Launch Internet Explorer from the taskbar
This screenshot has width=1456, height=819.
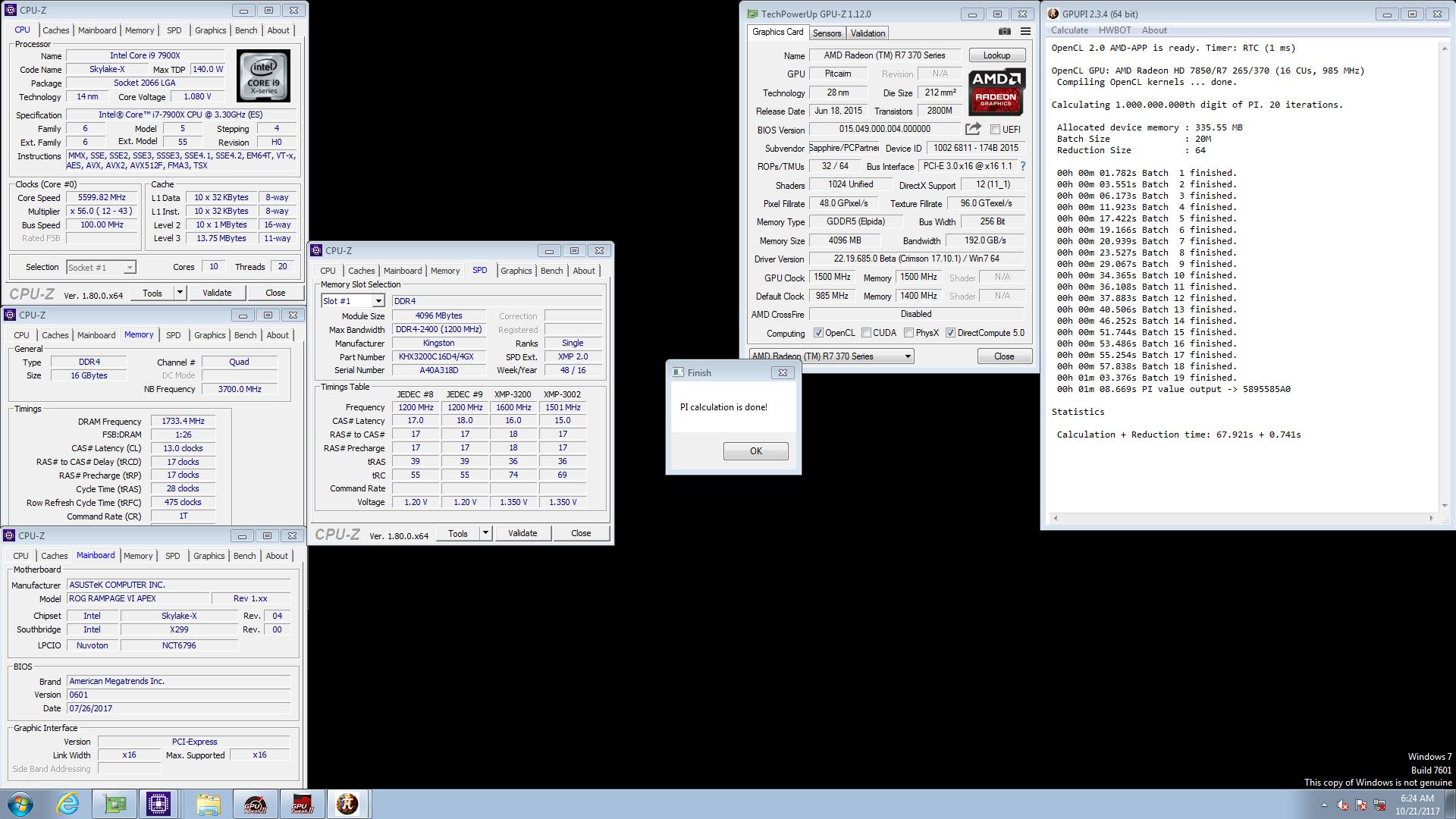67,804
